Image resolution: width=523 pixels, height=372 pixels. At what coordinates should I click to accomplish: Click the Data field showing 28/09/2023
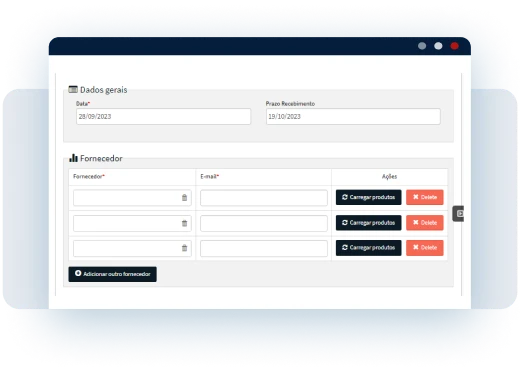[x=163, y=116]
